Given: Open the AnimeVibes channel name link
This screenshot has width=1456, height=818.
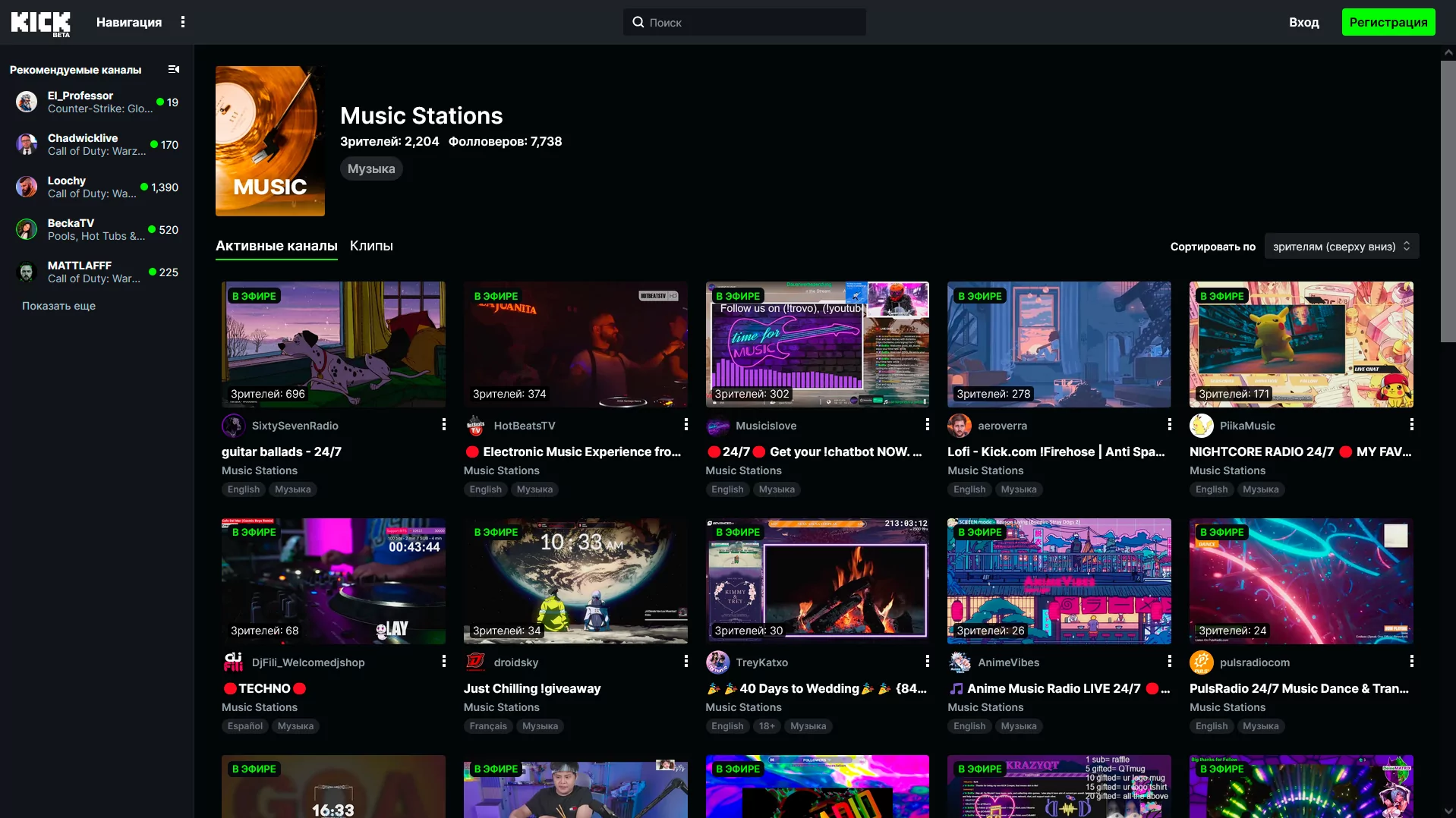Looking at the screenshot, I should (1009, 662).
